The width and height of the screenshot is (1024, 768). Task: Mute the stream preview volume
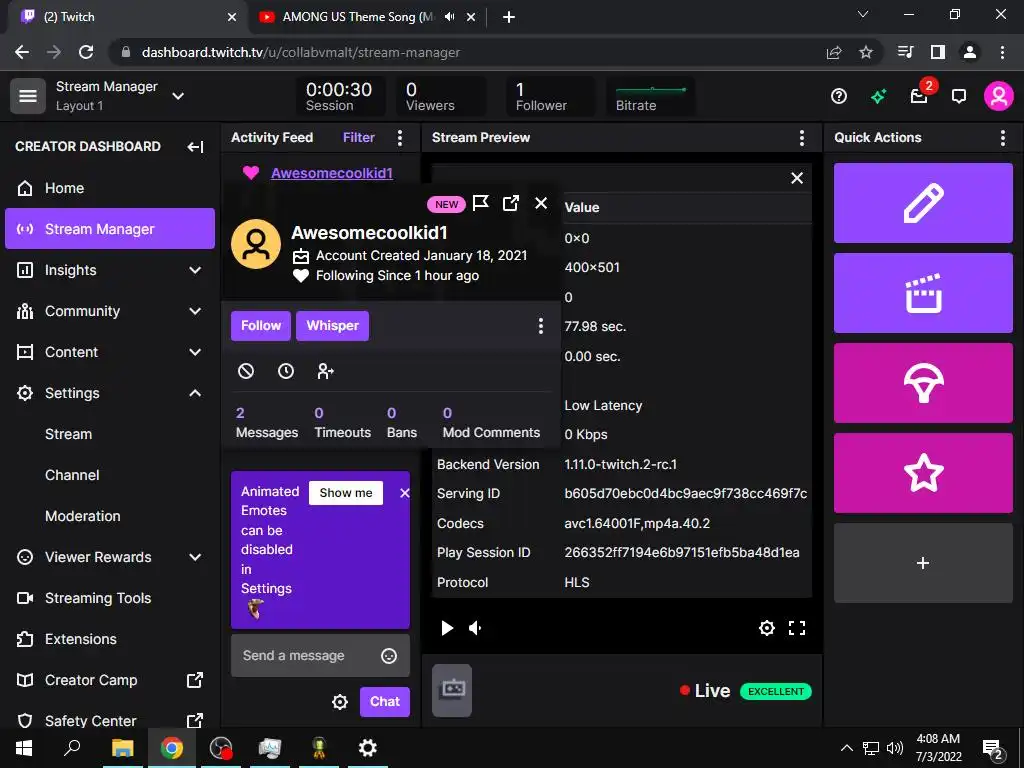[x=475, y=628]
